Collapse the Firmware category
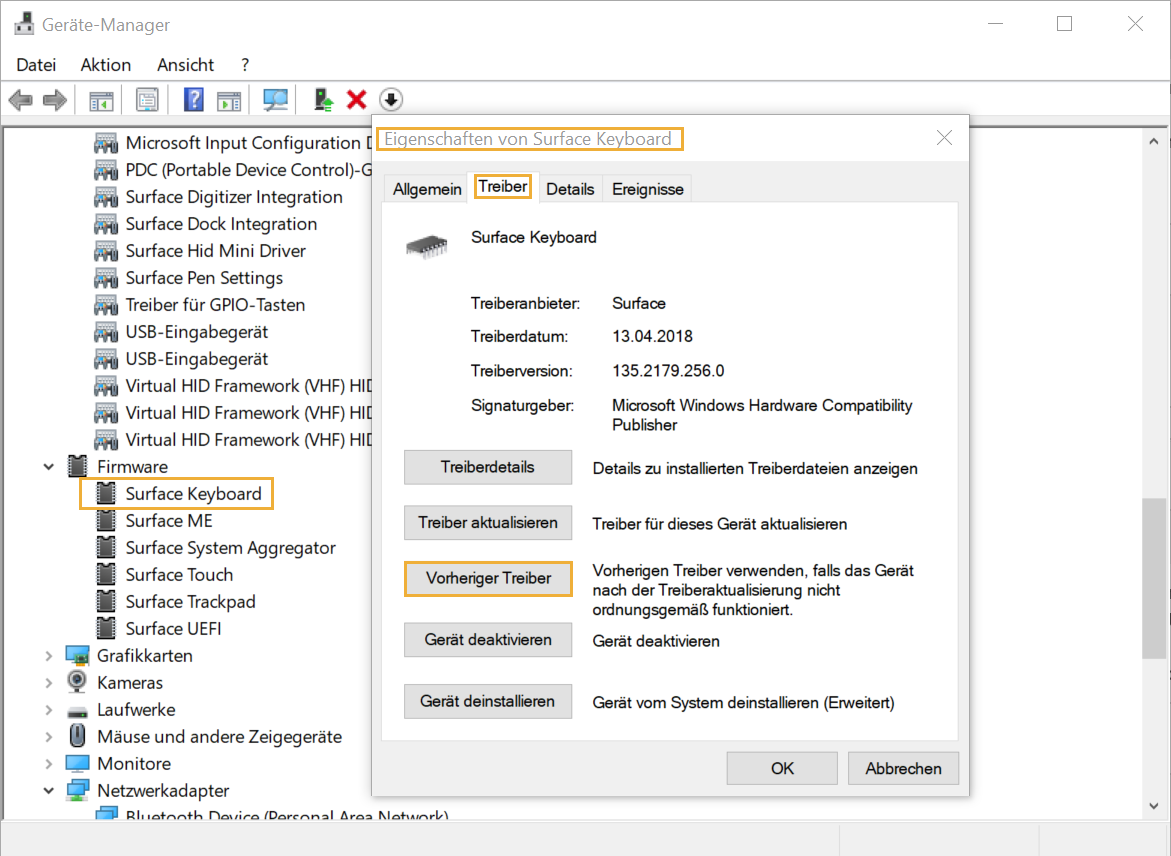The image size is (1171, 856). 48,466
